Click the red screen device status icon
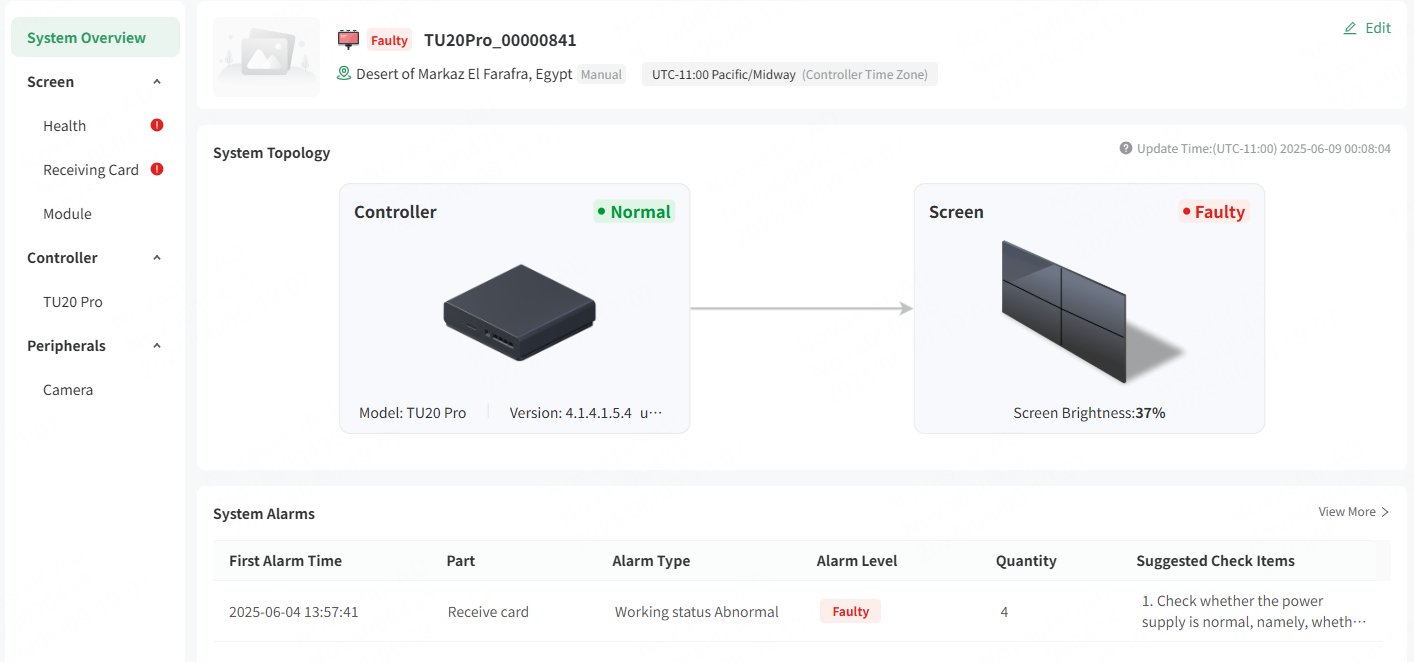The image size is (1414, 662). pos(348,40)
